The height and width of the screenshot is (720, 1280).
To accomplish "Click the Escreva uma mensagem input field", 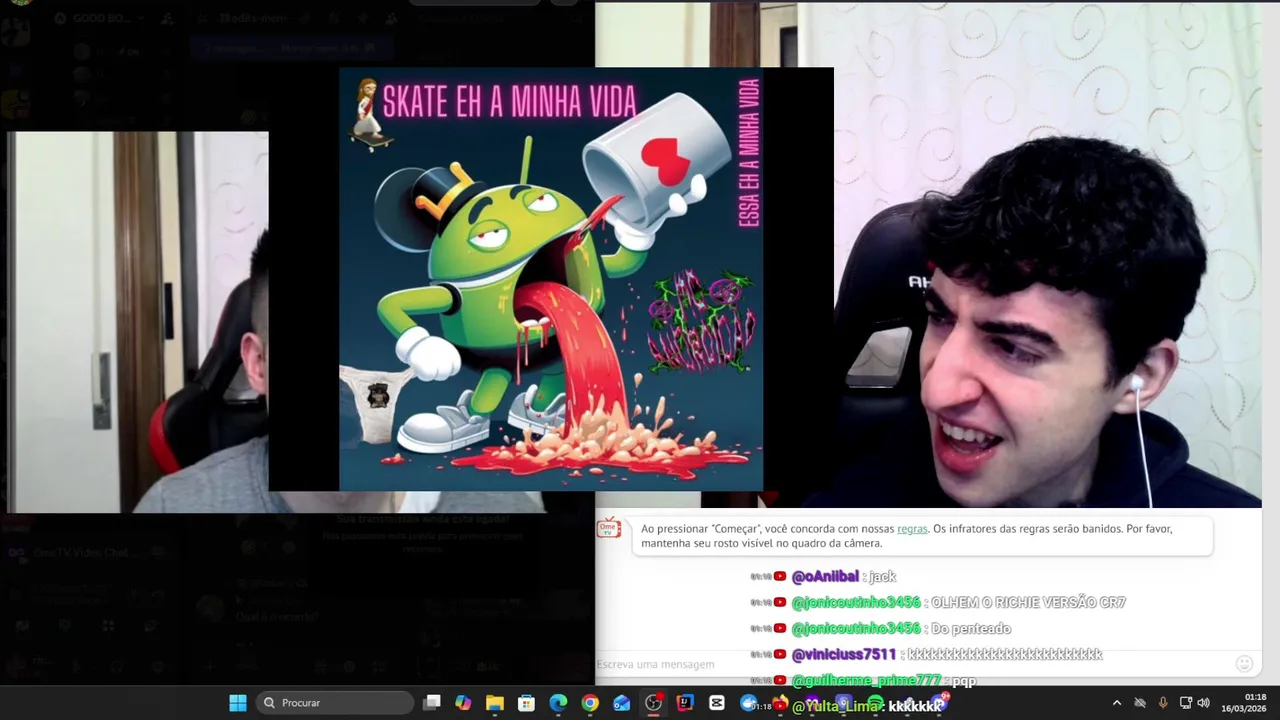I will [913, 664].
